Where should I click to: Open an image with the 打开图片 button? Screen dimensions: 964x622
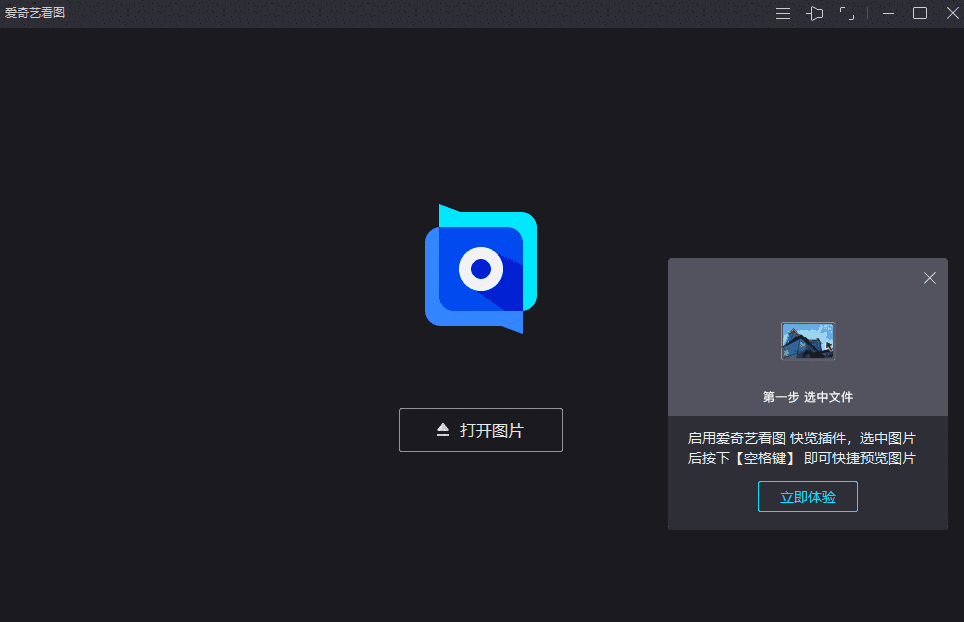480,430
